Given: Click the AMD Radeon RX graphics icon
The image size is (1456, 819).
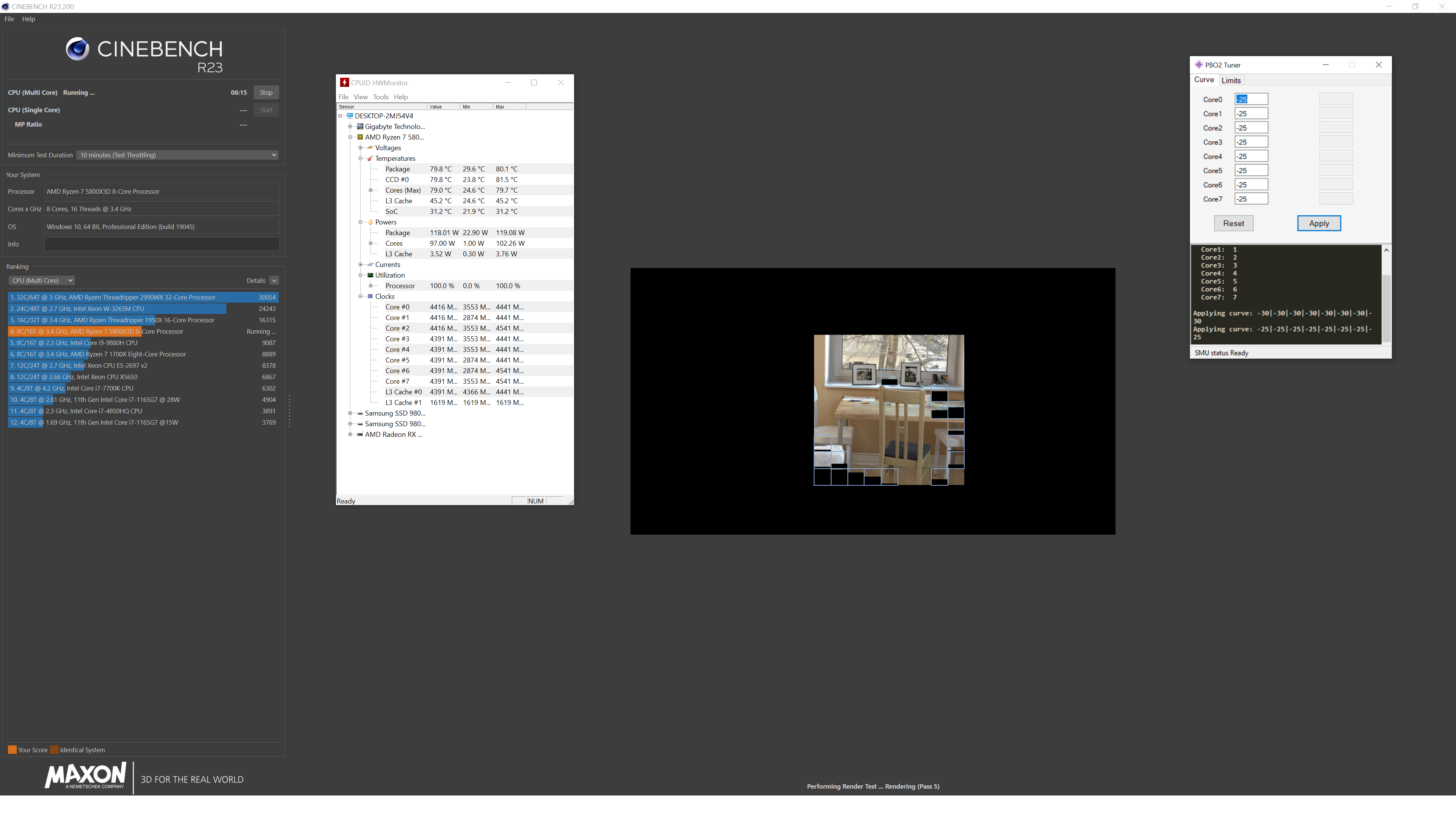Looking at the screenshot, I should (360, 434).
